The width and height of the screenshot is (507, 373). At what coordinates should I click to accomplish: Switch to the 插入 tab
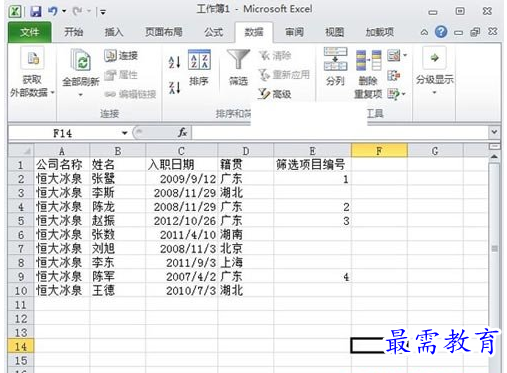[x=114, y=32]
